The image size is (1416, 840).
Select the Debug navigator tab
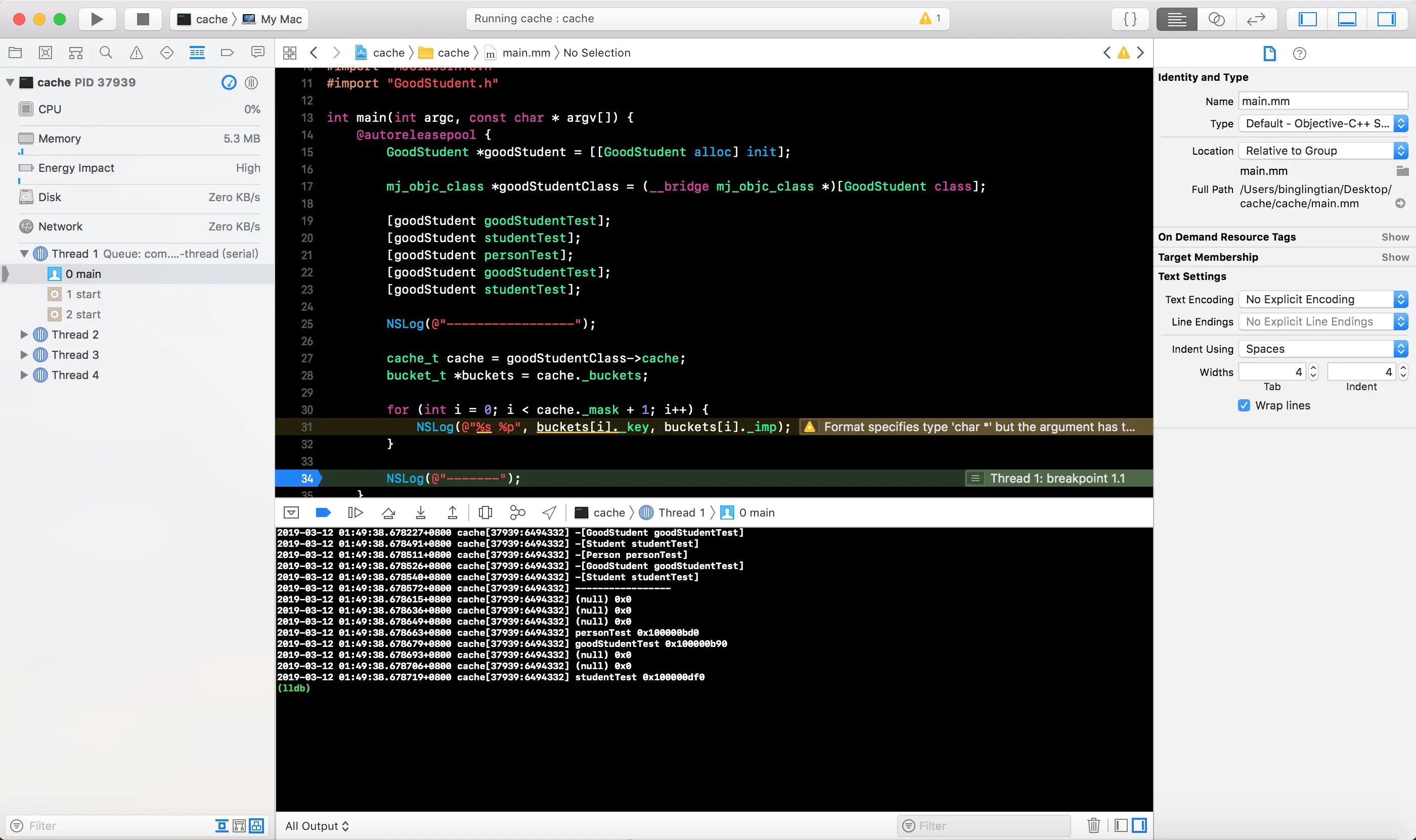pos(197,53)
